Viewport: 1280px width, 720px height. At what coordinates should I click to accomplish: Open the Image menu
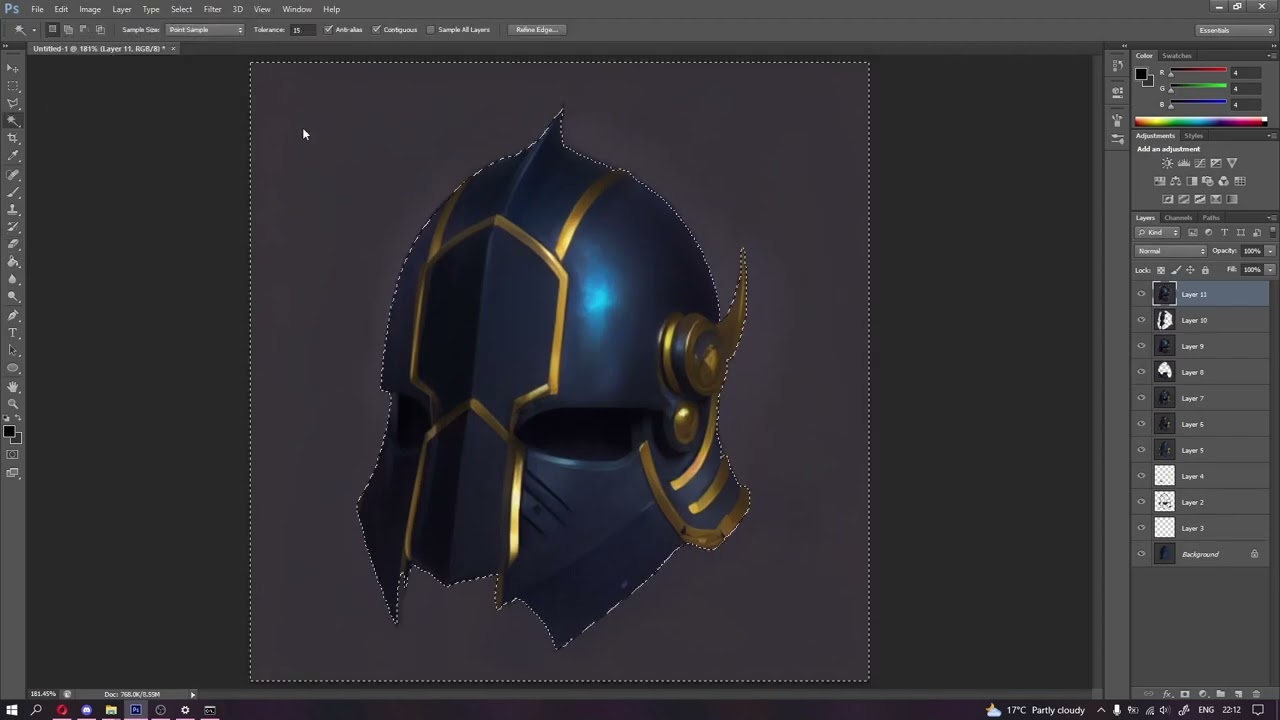(90, 9)
